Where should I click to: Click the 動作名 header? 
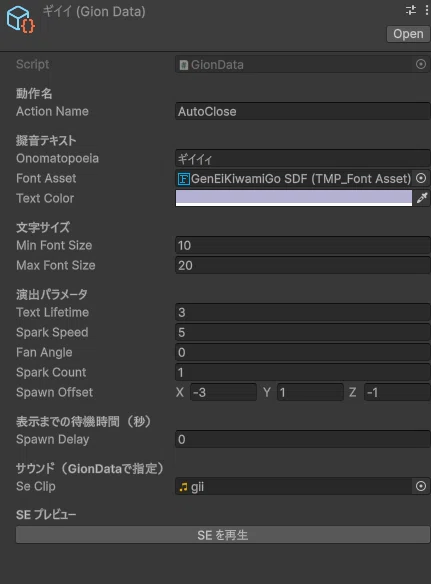coord(34,93)
